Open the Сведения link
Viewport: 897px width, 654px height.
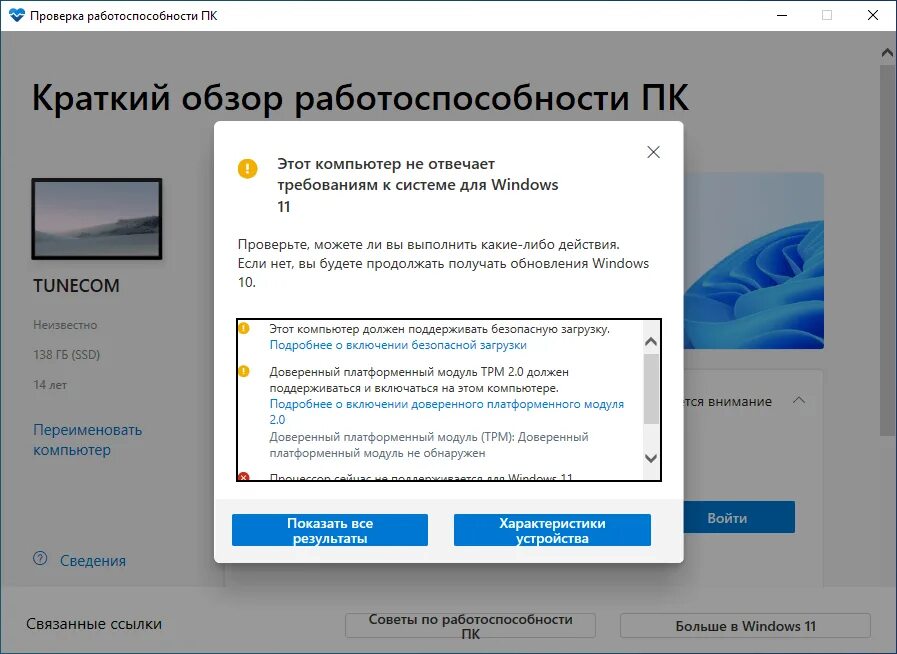tap(93, 561)
